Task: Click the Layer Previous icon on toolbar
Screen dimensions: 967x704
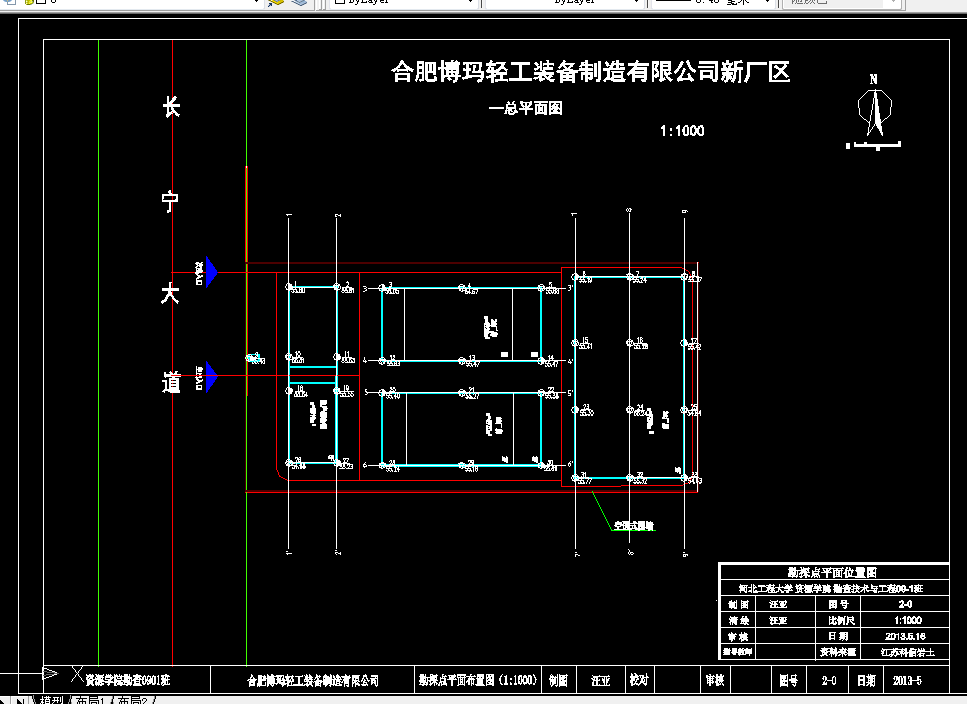Action: (300, 3)
